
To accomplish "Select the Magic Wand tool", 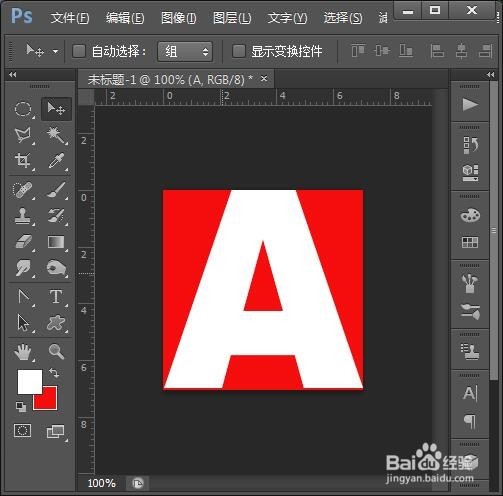I will tap(56, 135).
